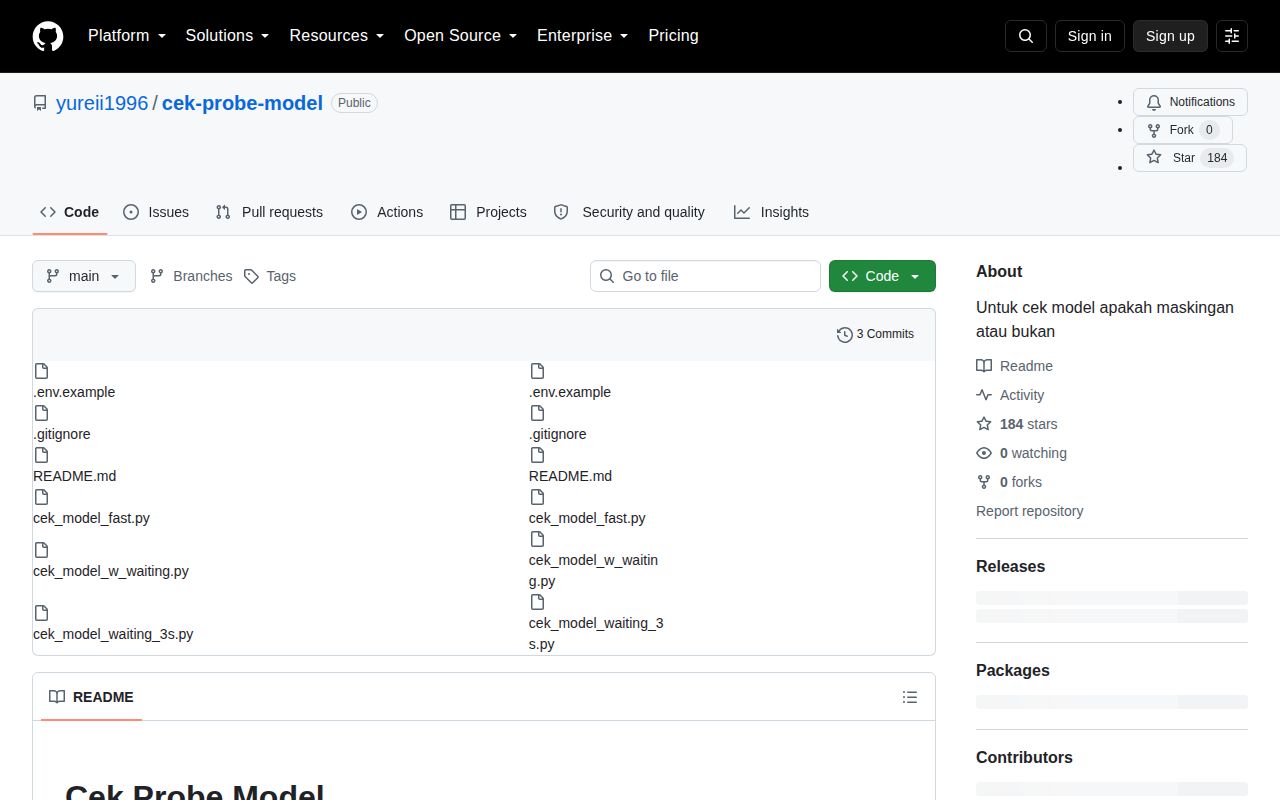Open the green Code dropdown button
The height and width of the screenshot is (800, 1280).
882,276
